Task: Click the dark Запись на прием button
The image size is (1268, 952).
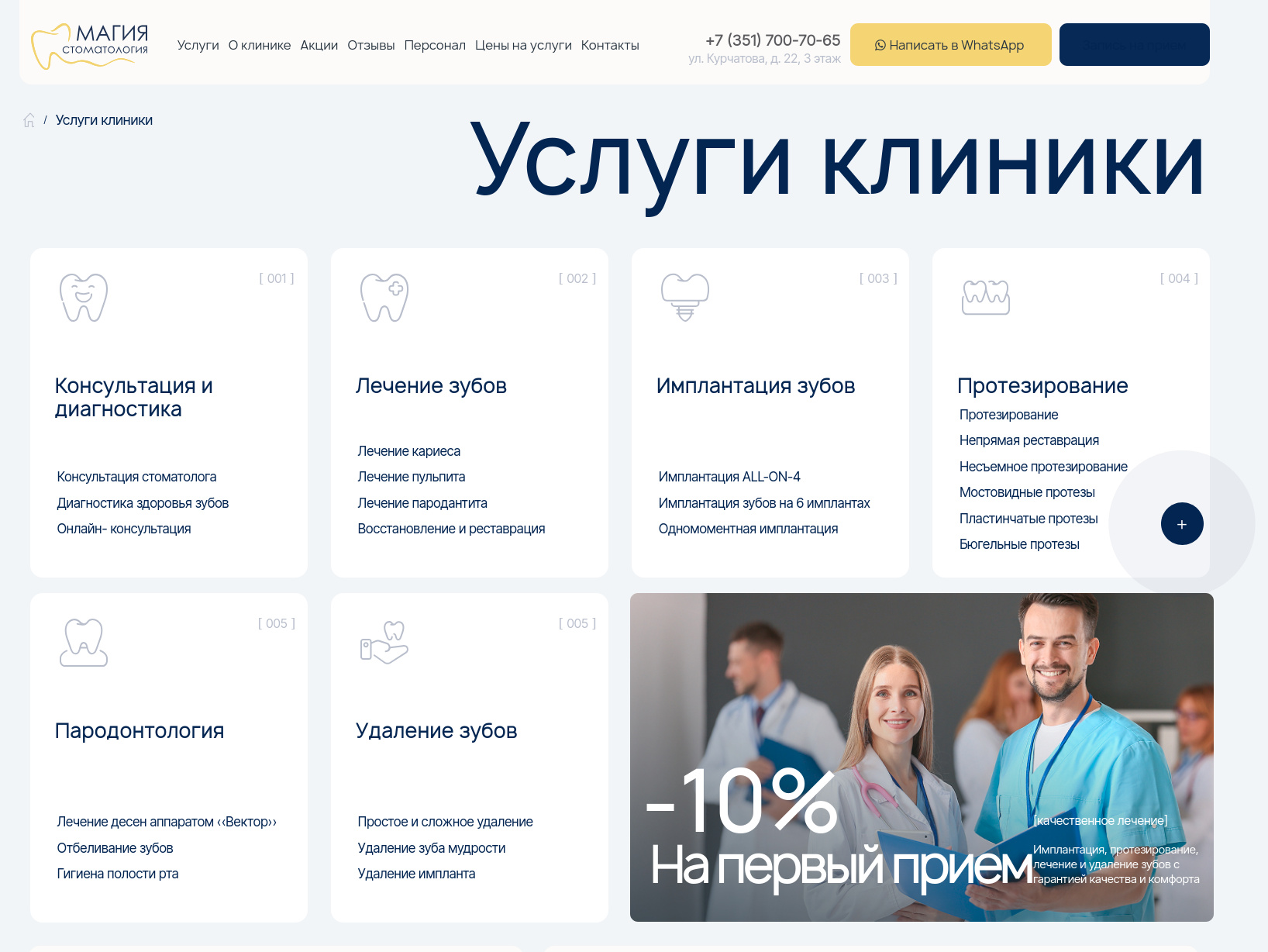Action: [x=1135, y=45]
